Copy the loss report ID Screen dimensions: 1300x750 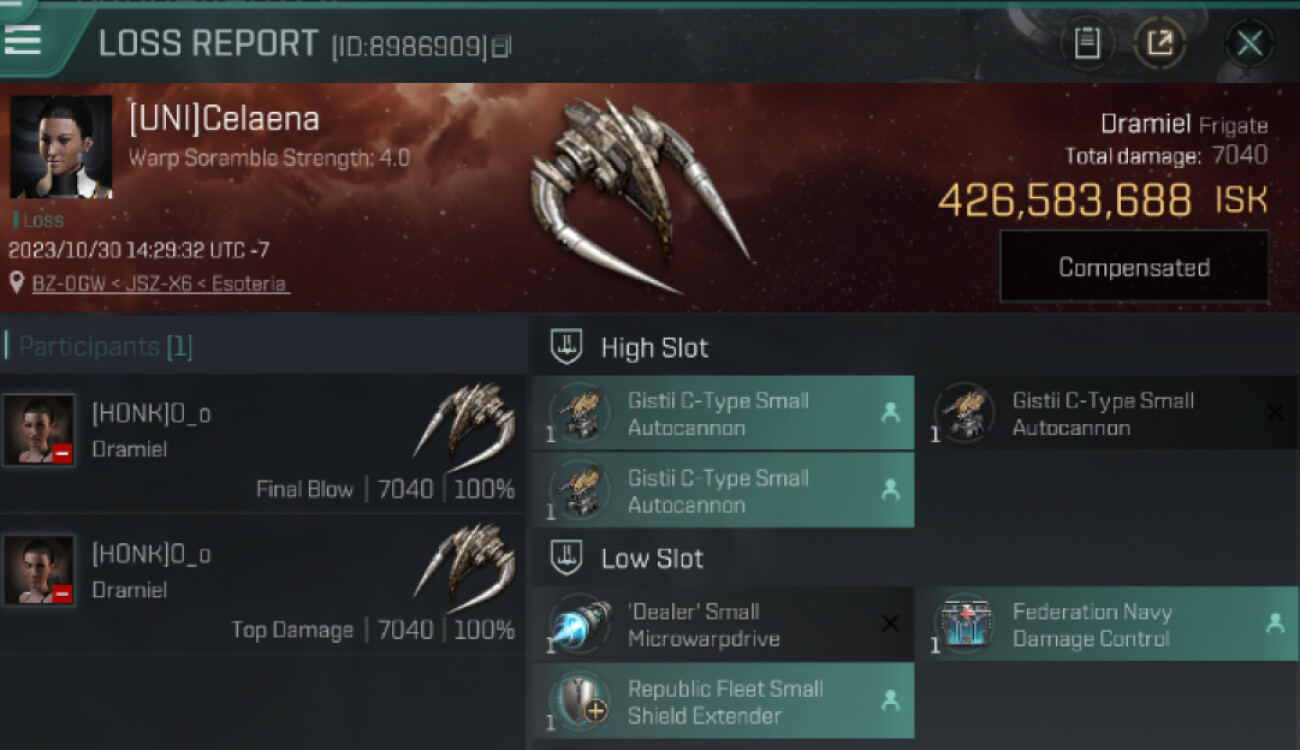tap(502, 46)
